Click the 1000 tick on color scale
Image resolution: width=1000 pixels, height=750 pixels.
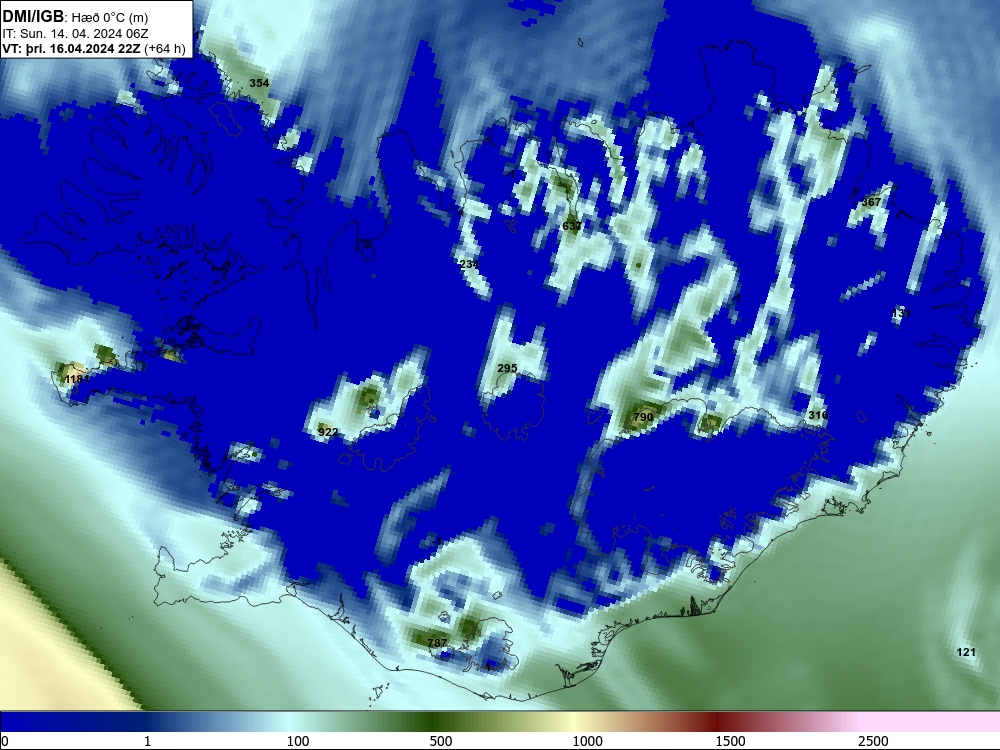(x=587, y=741)
